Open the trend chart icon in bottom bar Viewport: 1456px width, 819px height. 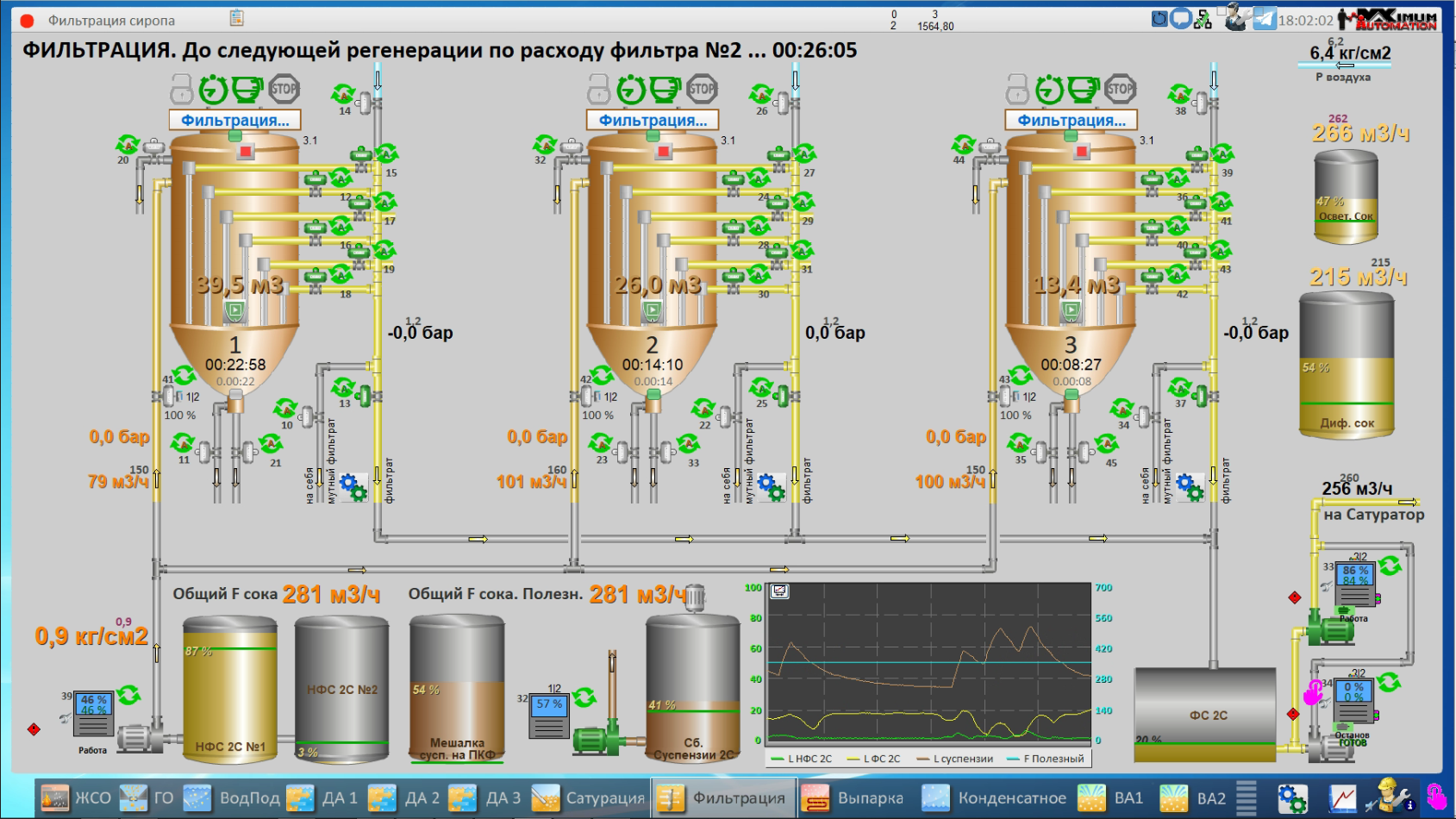click(x=1342, y=798)
